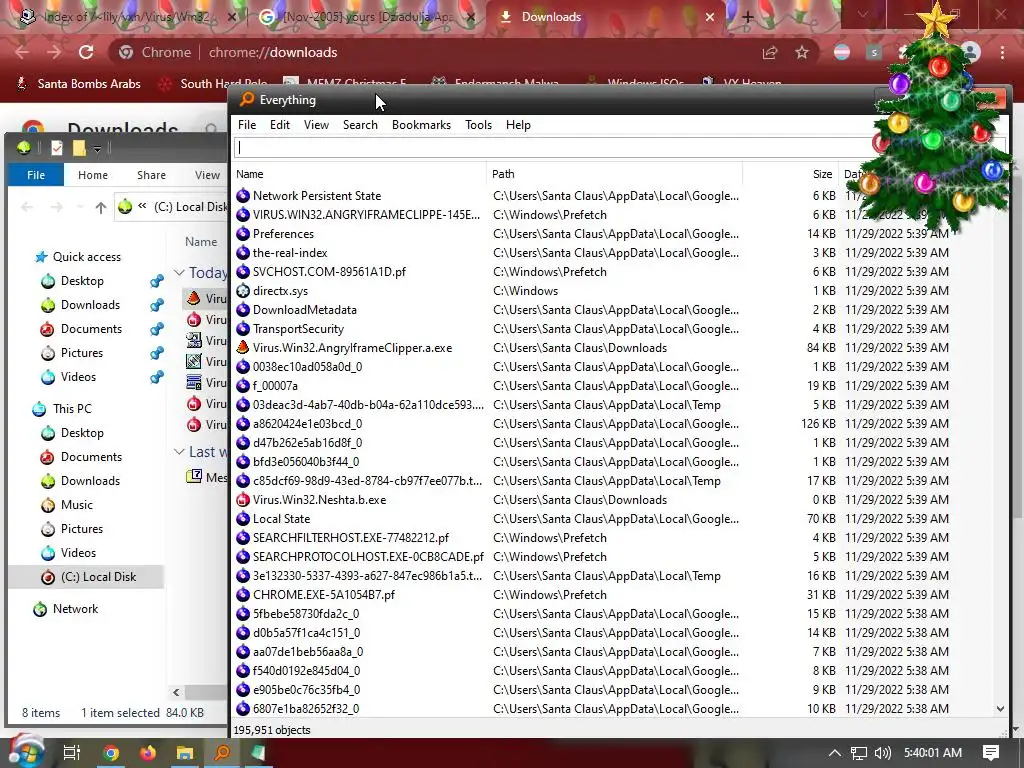The image size is (1024, 768).
Task: Select the directx.sys file icon
Action: (x=243, y=291)
